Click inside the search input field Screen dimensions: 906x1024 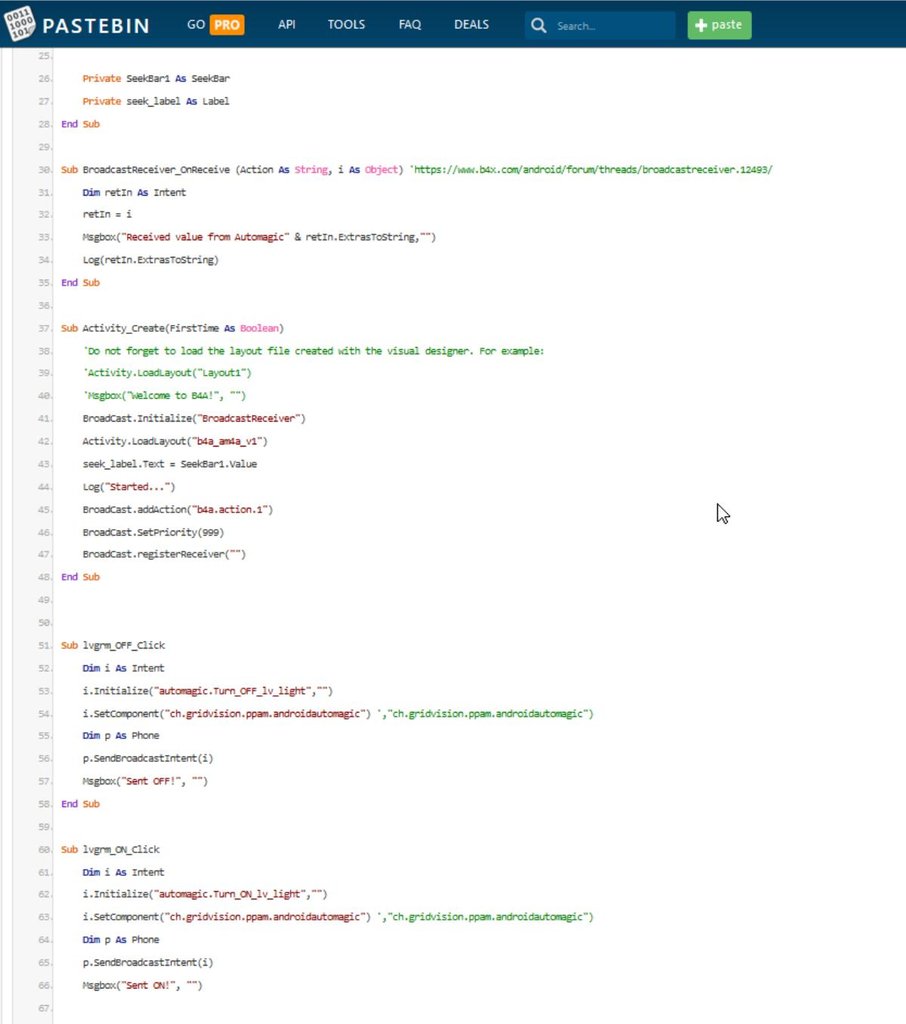click(x=600, y=25)
